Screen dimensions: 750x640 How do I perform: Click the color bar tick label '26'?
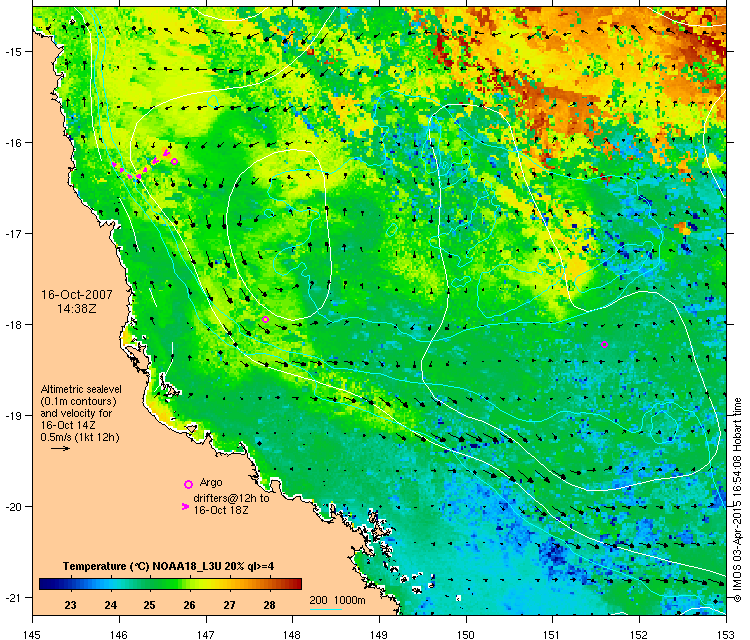click(189, 605)
